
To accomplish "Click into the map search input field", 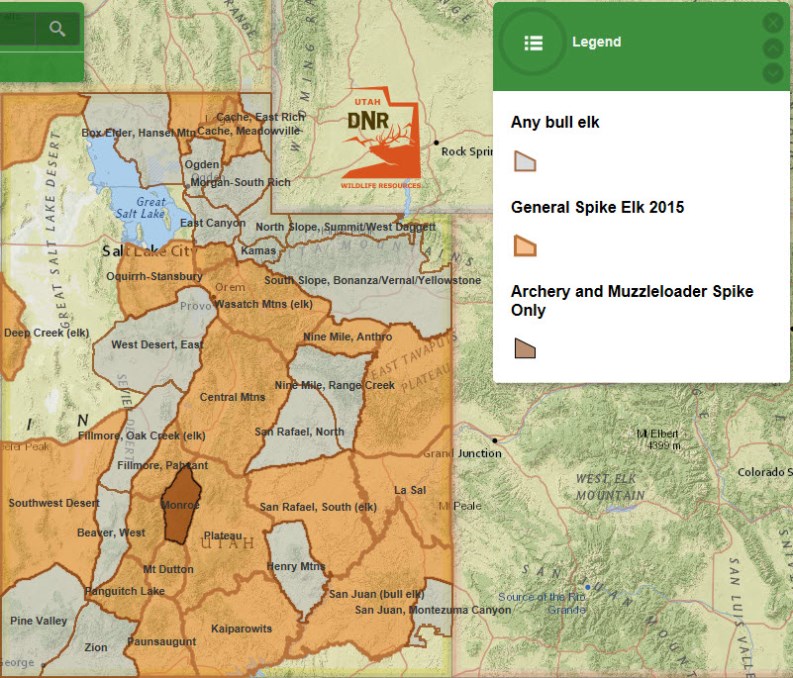I will (18, 29).
